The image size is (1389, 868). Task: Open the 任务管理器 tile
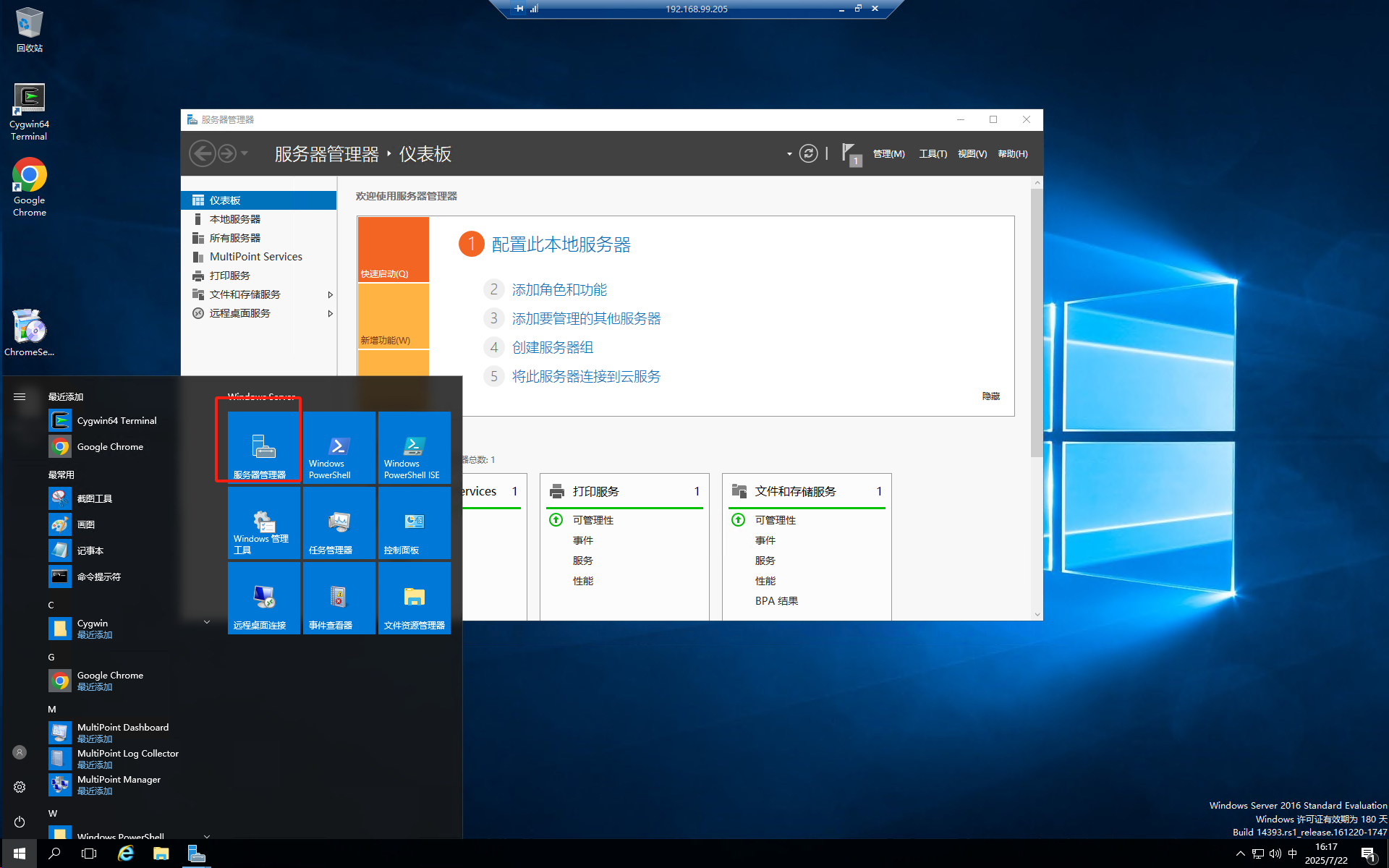[339, 522]
